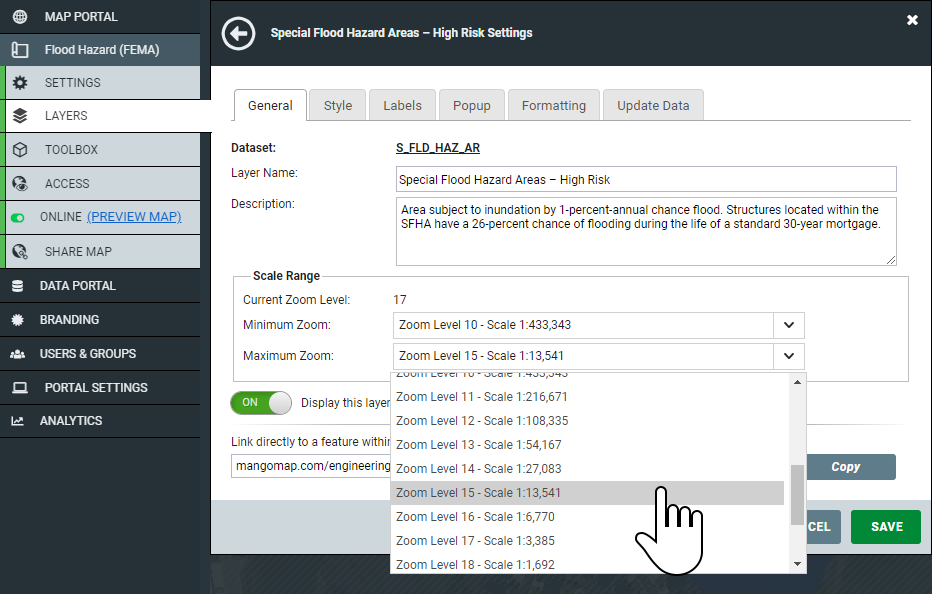Viewport: 932px width, 594px height.
Task: Open Share Map icon in sidebar
Action: [20, 252]
